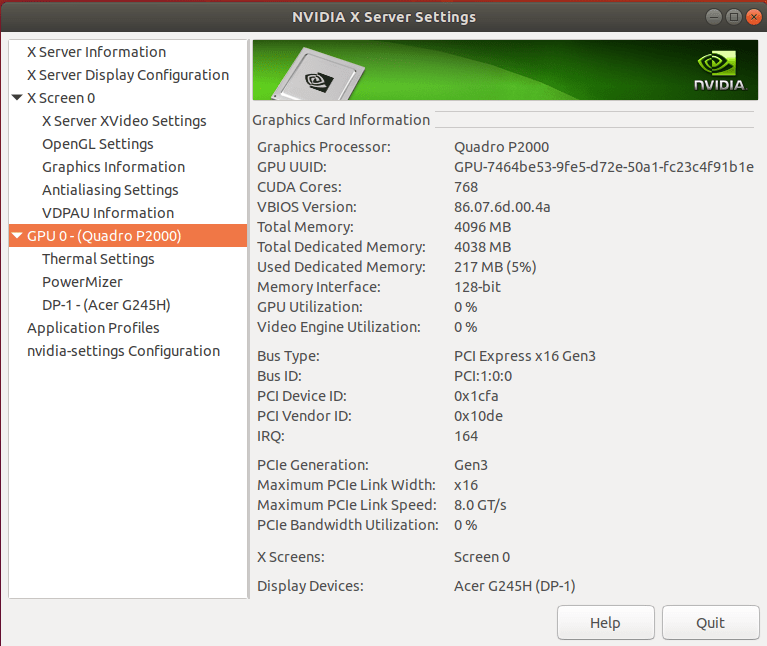Screen dimensions: 767x646
Task: Click the GPU UUID value
Action: click(x=604, y=167)
